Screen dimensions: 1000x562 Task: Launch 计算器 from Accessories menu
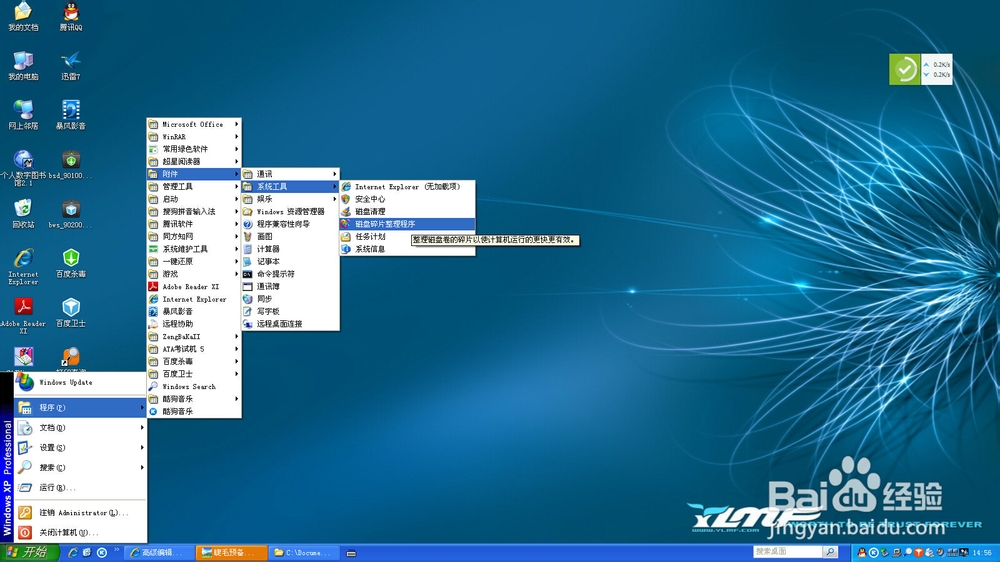coord(290,249)
